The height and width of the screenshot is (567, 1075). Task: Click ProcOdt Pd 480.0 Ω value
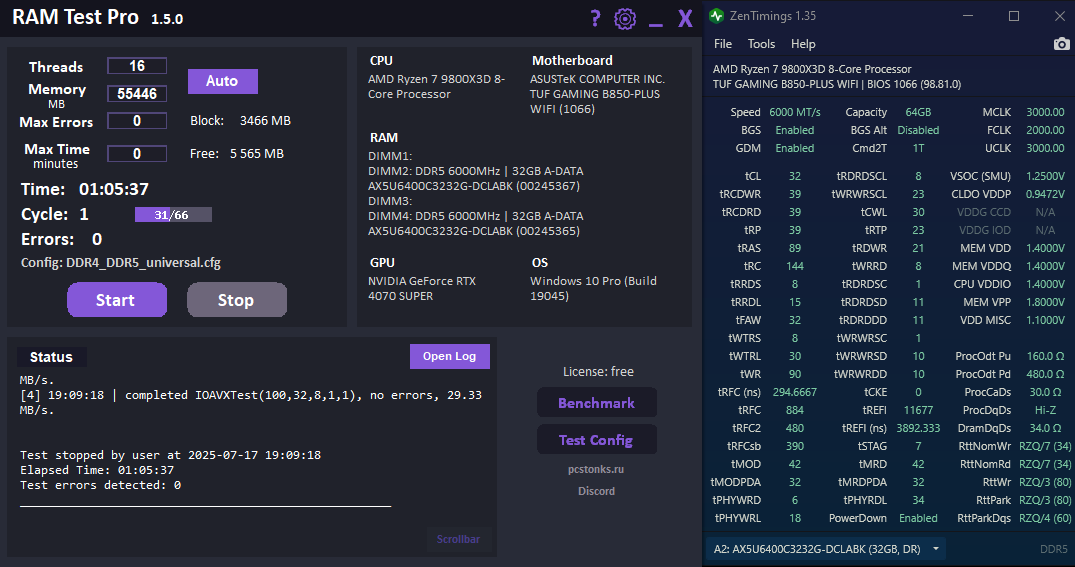(1045, 374)
